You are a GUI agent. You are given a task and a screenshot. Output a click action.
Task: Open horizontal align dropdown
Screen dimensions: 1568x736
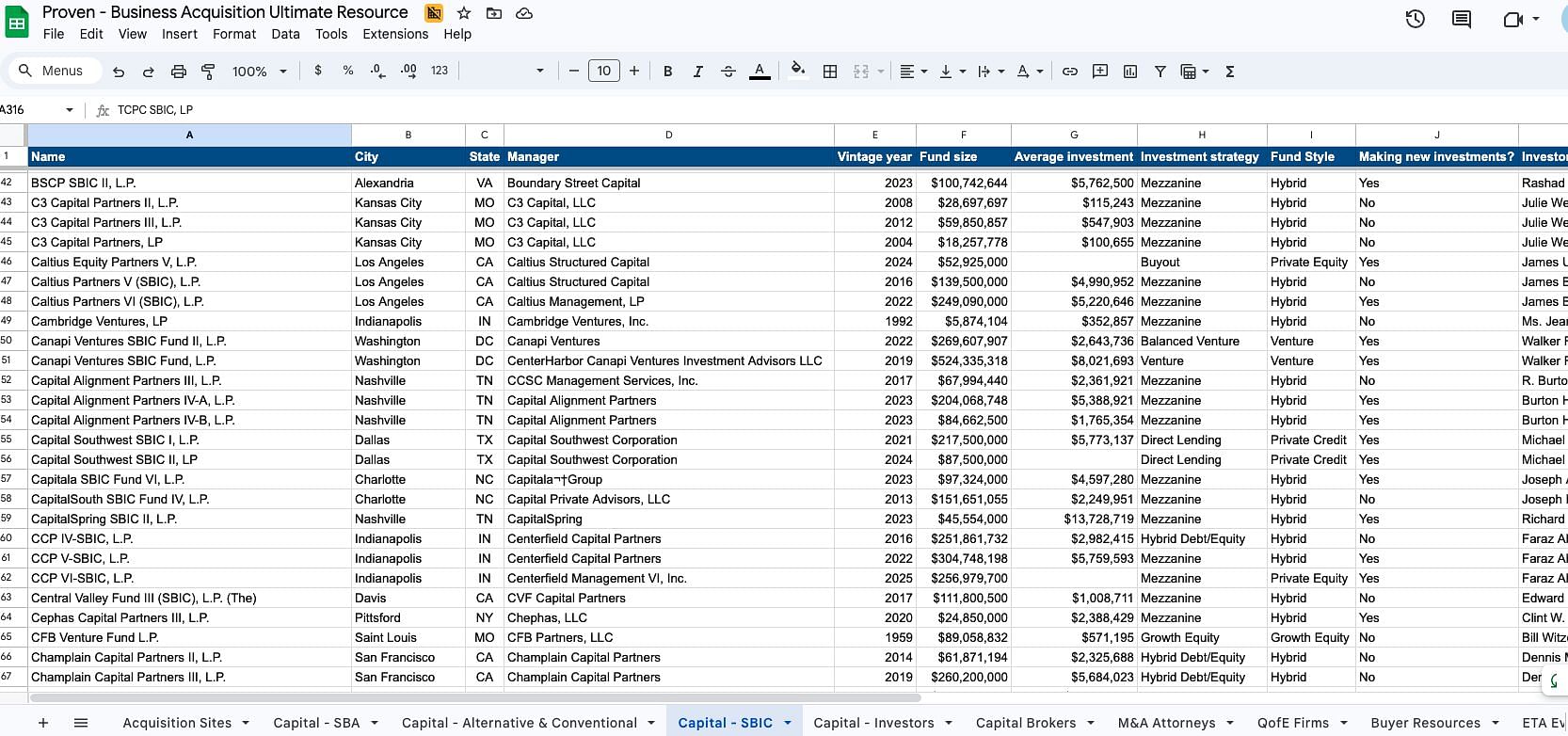(x=913, y=72)
